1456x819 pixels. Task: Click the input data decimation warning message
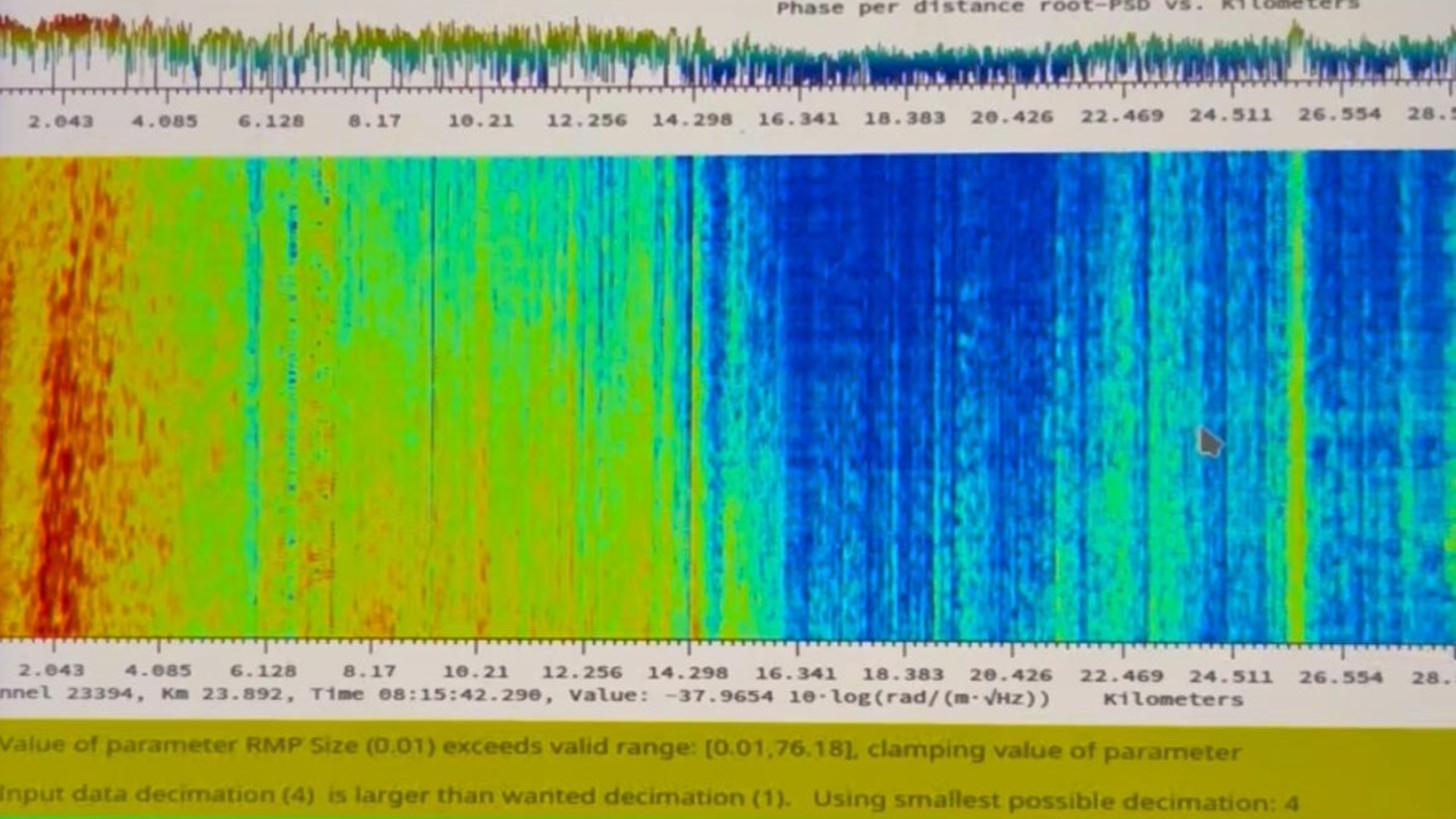(648, 798)
